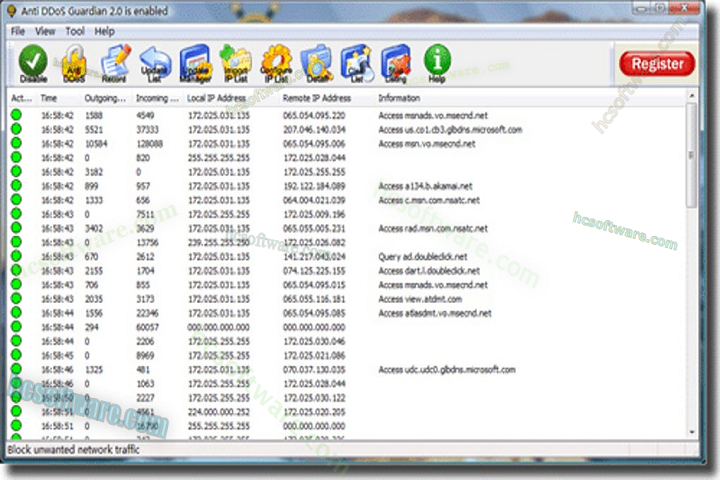The image size is (720, 480).
Task: Open the File menu
Action: click(x=17, y=31)
